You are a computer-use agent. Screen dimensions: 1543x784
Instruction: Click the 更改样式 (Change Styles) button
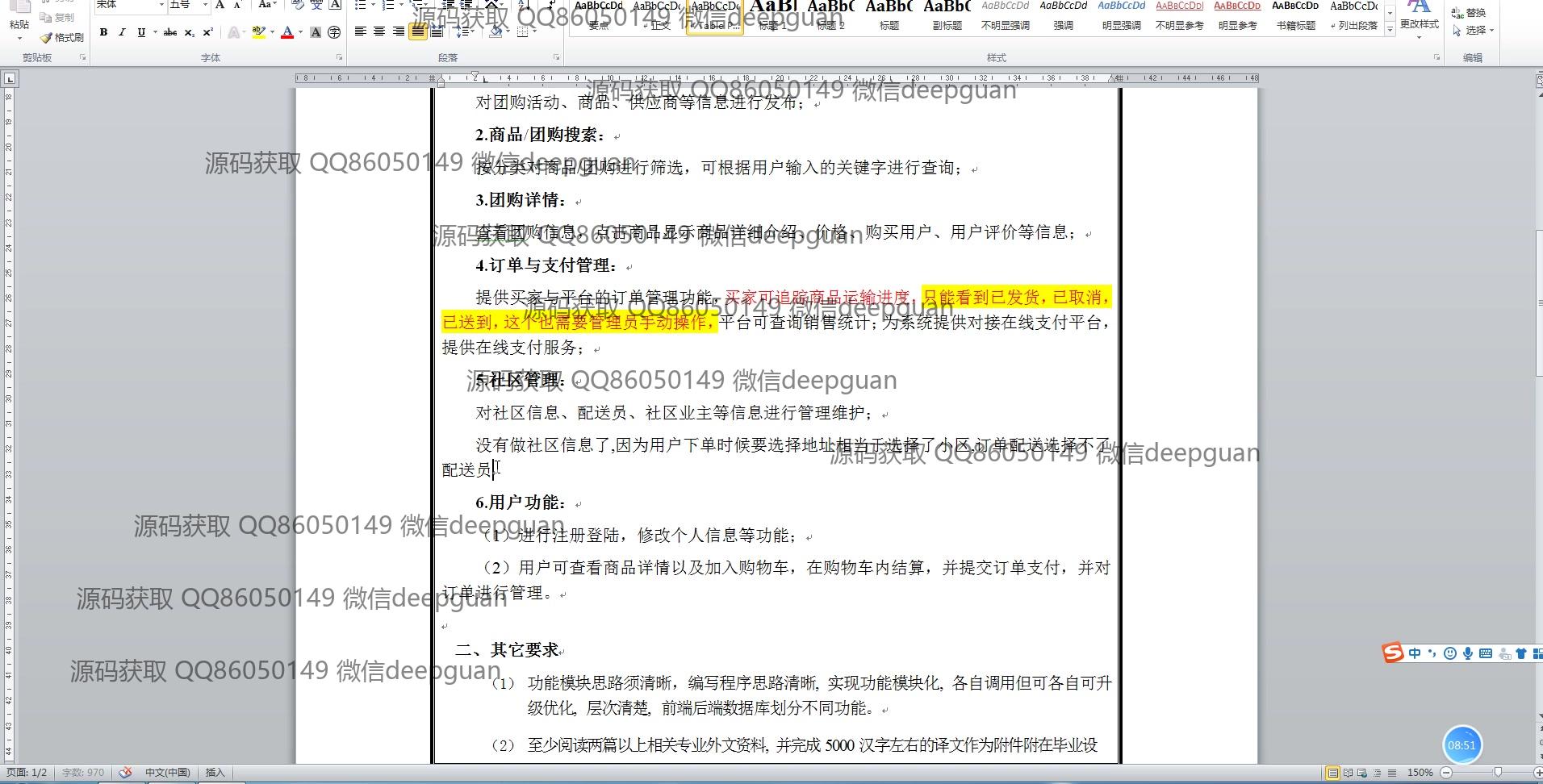[1419, 18]
